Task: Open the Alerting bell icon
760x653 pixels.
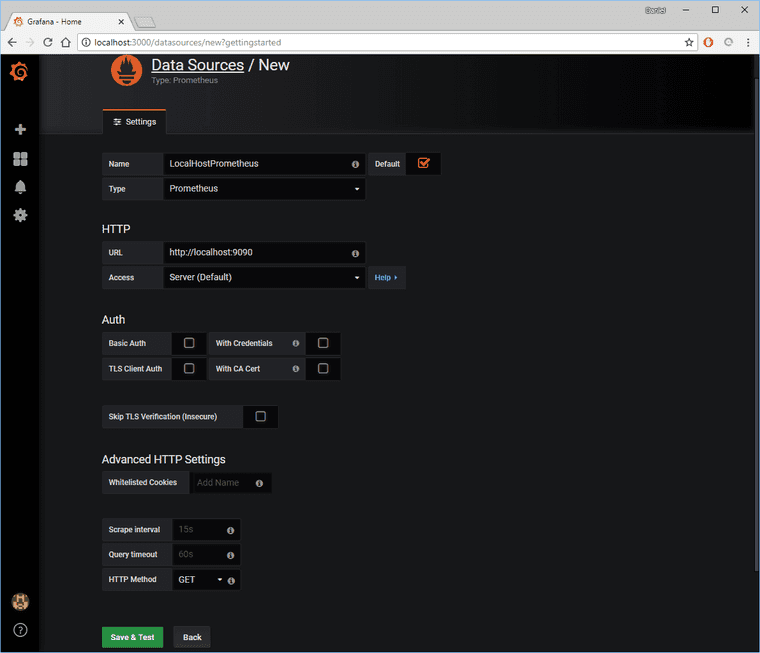Action: click(20, 187)
